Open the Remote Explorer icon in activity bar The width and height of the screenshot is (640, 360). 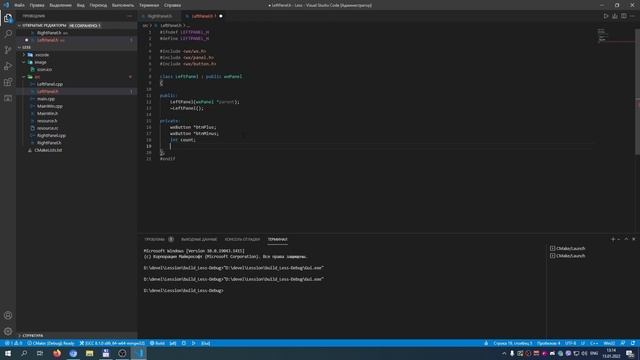[8, 98]
